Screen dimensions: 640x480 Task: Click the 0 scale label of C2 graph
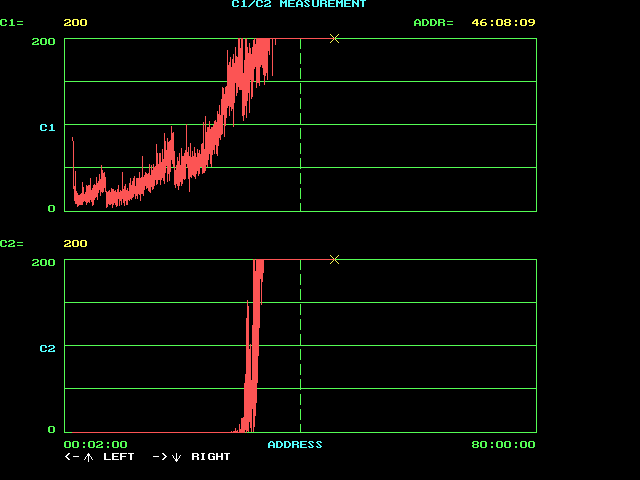click(x=51, y=429)
